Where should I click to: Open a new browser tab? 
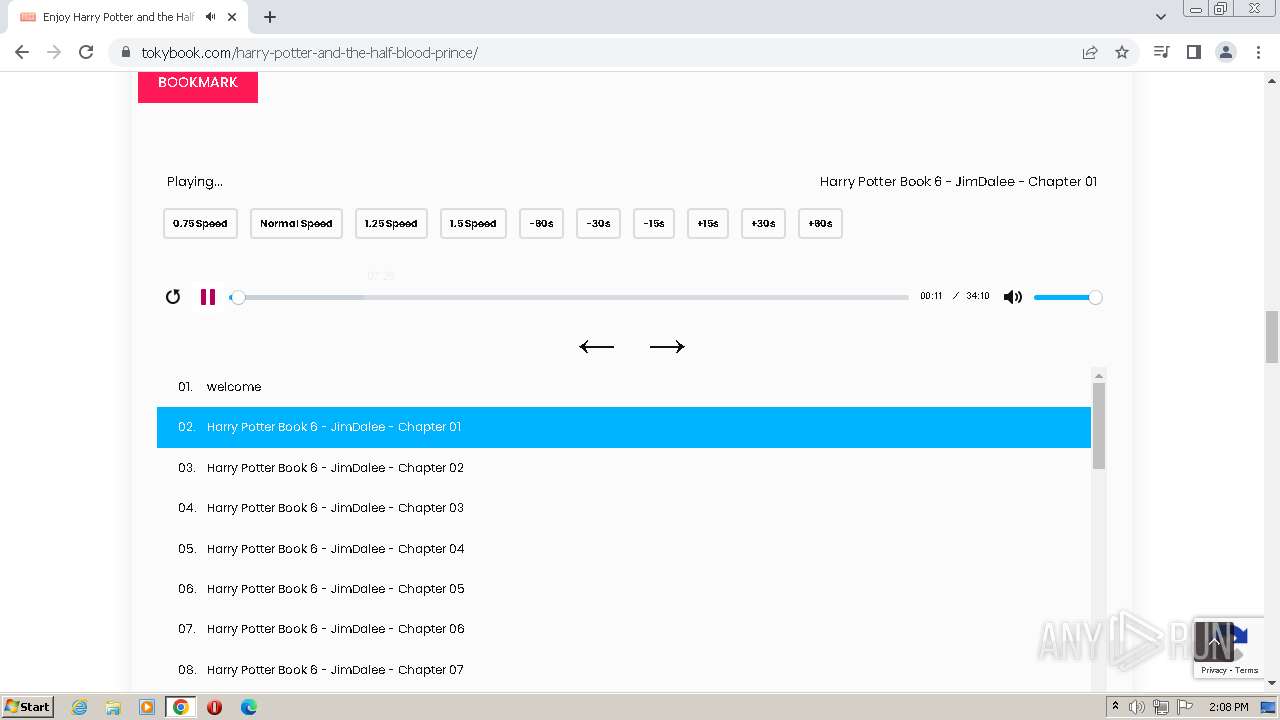pyautogui.click(x=270, y=17)
